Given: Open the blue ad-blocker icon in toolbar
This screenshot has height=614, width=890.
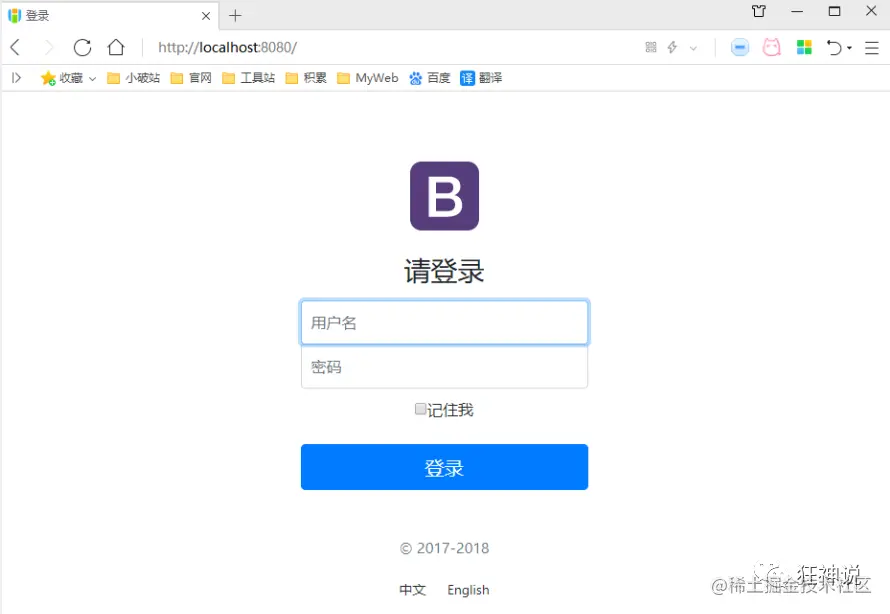Looking at the screenshot, I should (x=739, y=47).
